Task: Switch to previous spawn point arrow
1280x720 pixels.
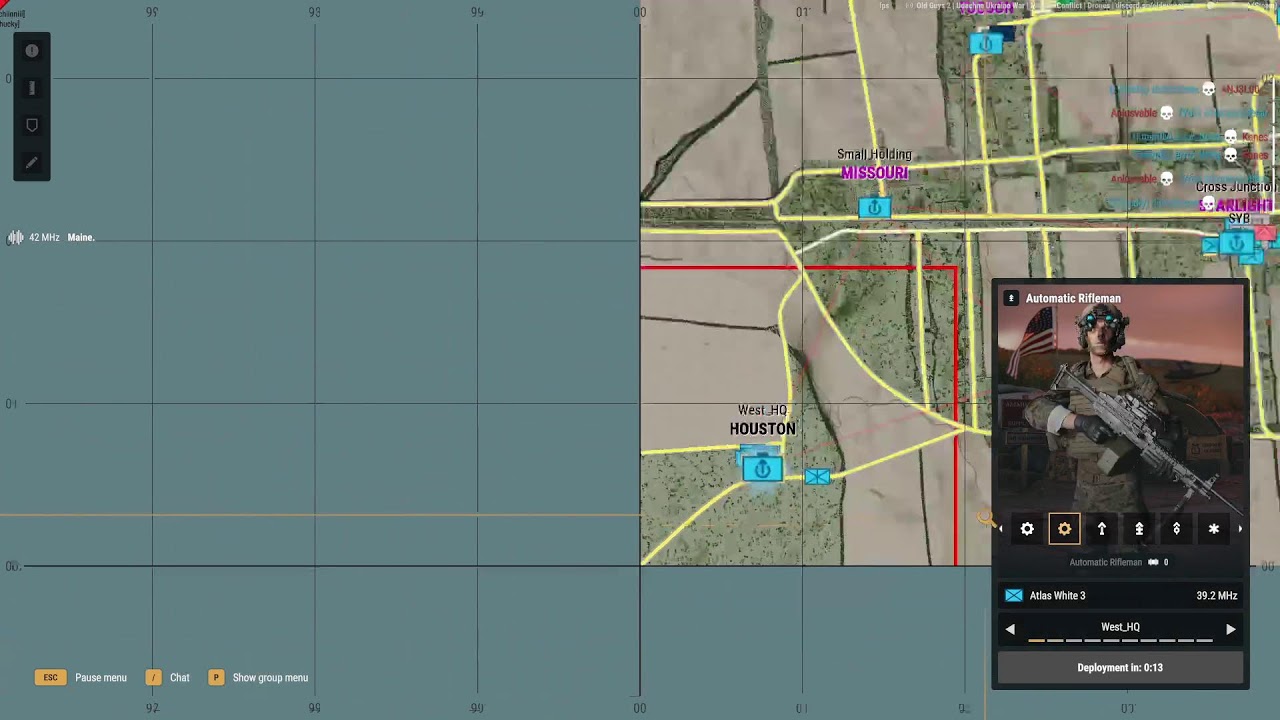Action: (x=1010, y=629)
